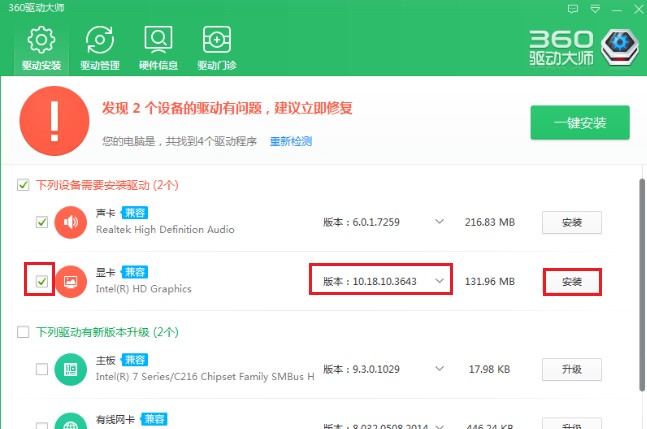This screenshot has width=647, height=429.
Task: Uncheck the 声卡 Realtek audio checkbox
Action: [x=42, y=222]
